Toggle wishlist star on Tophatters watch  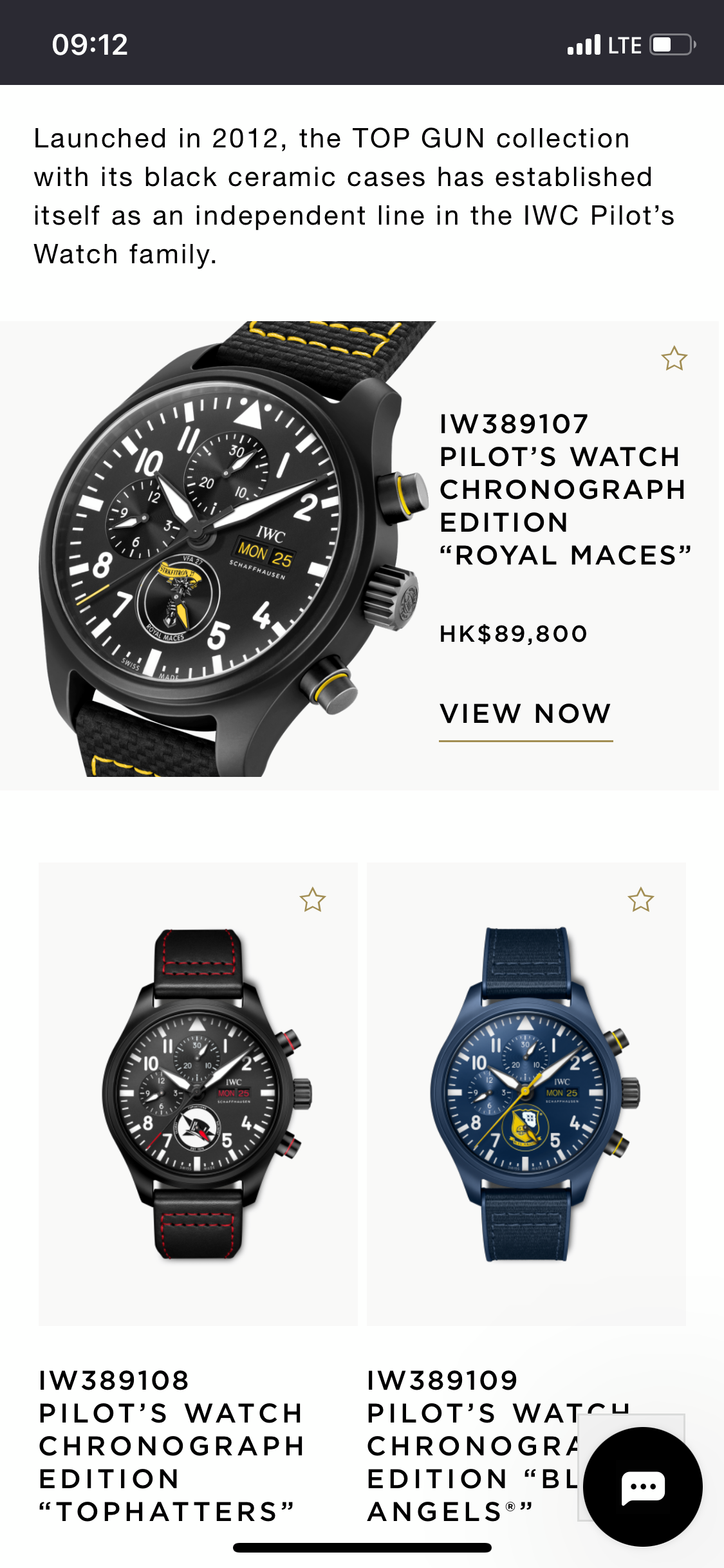tap(313, 900)
